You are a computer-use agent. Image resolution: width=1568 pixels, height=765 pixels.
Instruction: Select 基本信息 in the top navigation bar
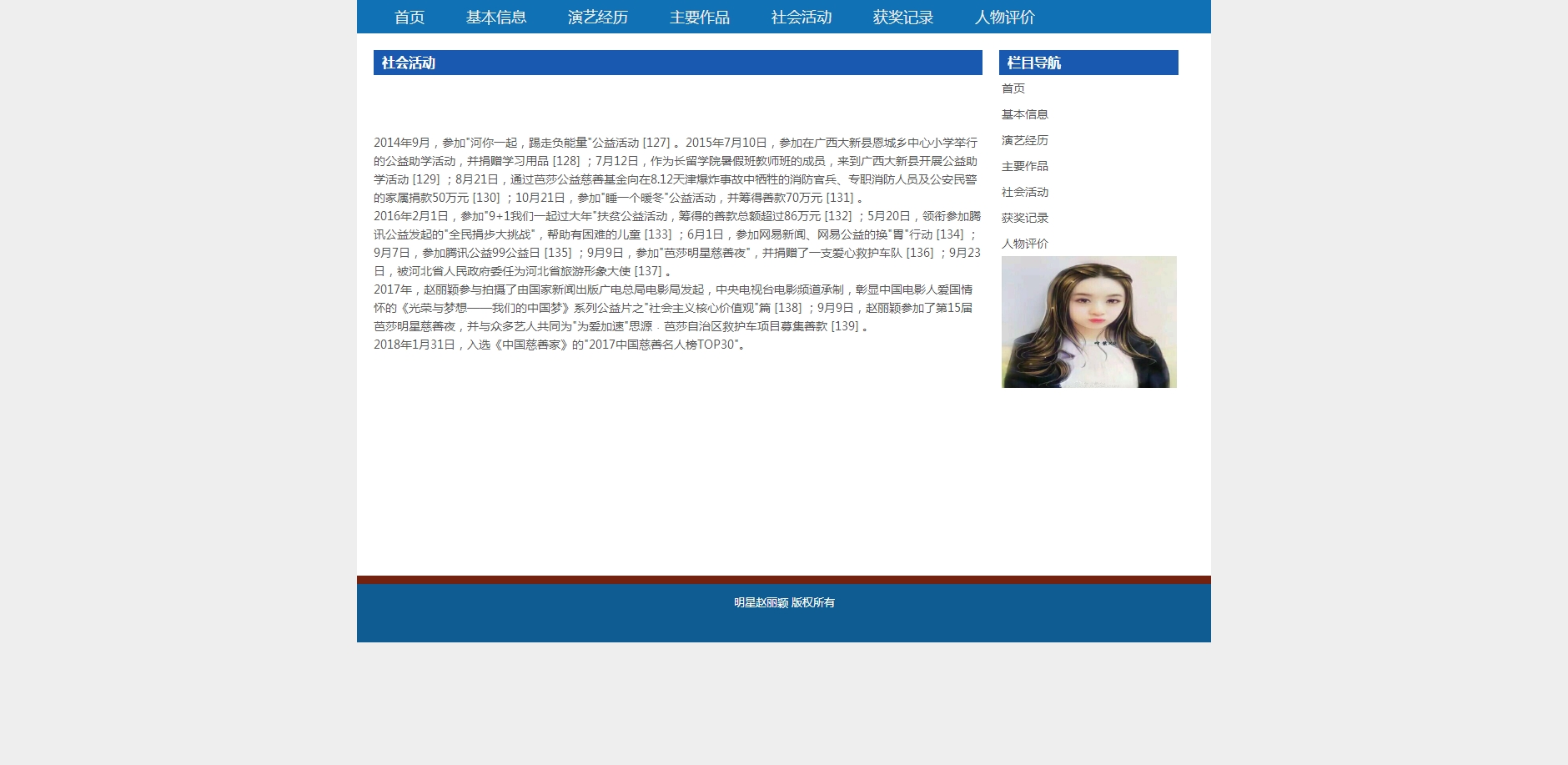tap(495, 18)
